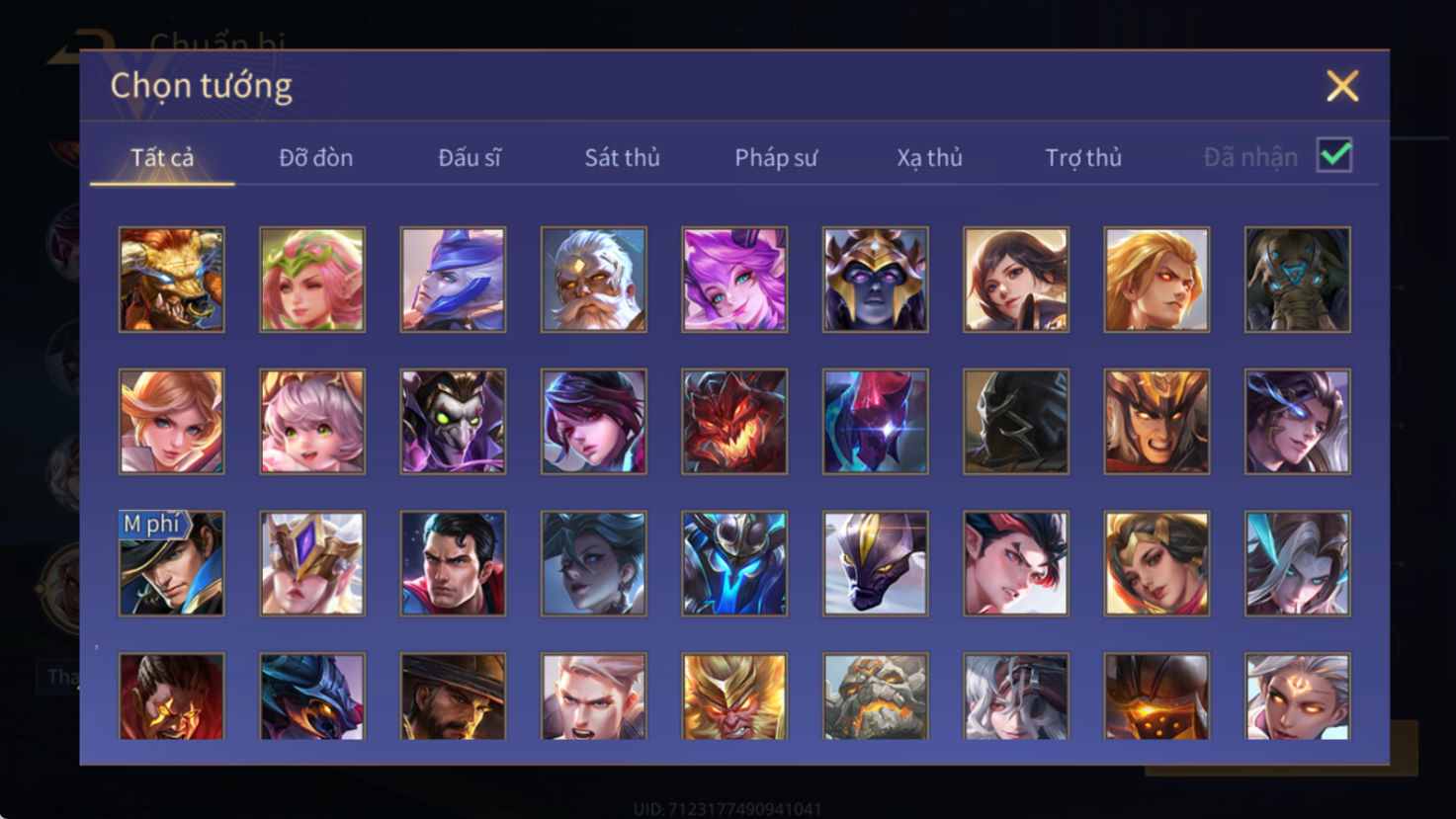Show the 'Pháp sư' hero category

point(776,157)
